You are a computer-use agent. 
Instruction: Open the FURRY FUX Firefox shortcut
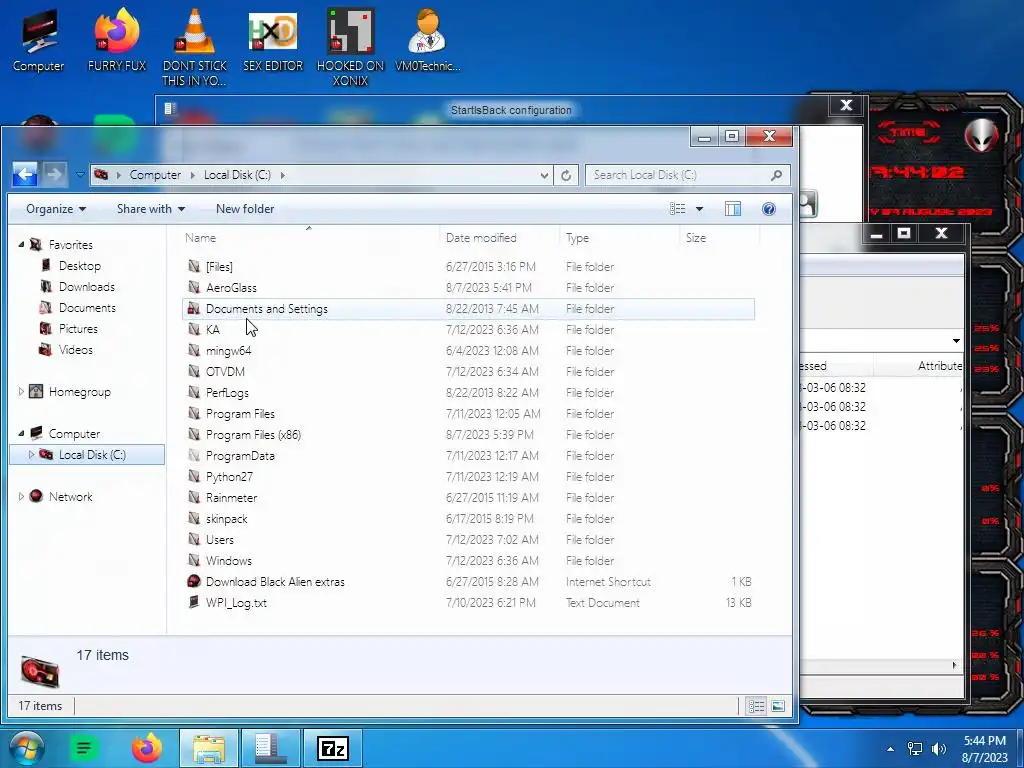coord(116,40)
